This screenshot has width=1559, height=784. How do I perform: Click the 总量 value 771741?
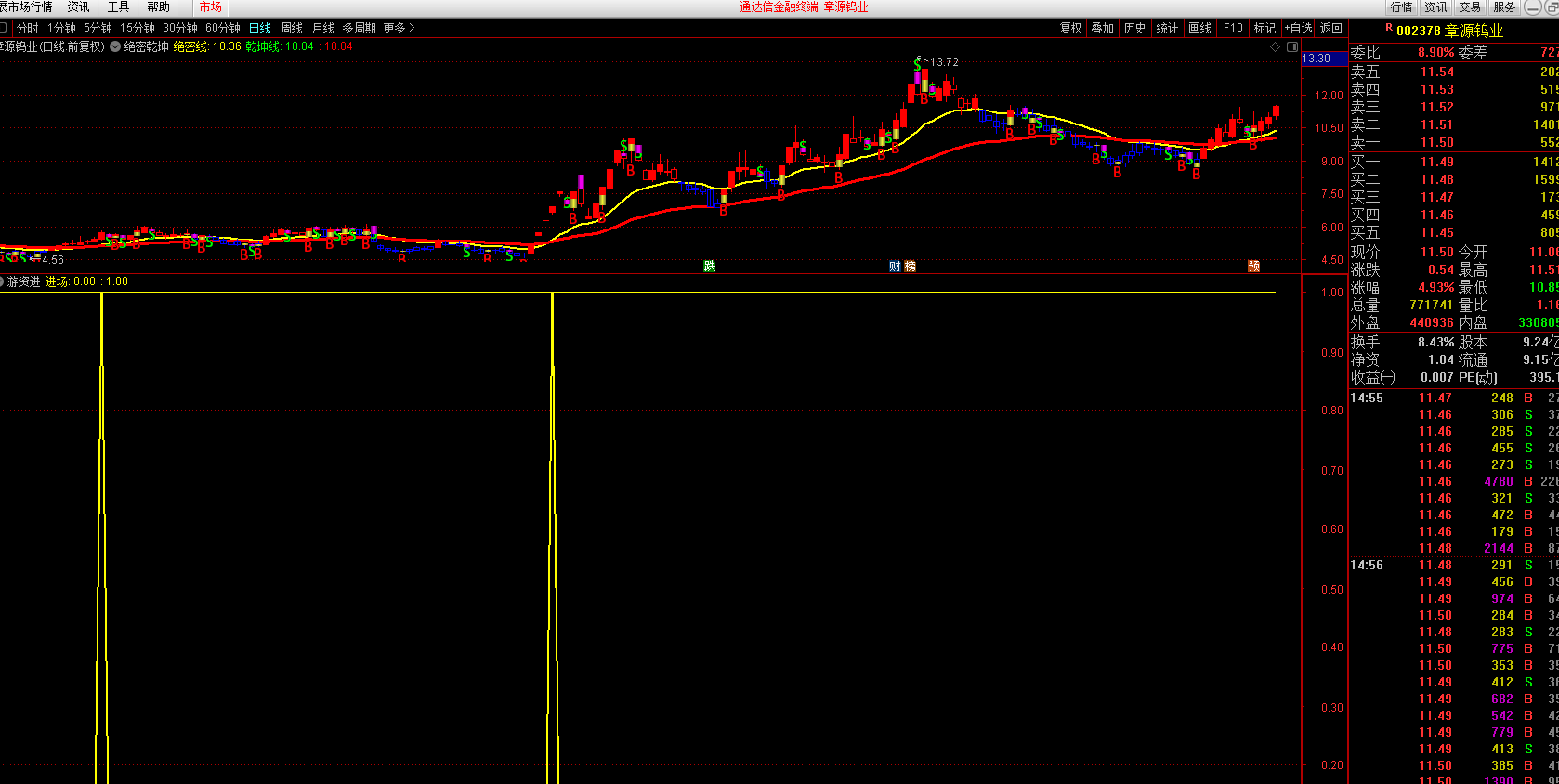pos(1432,305)
